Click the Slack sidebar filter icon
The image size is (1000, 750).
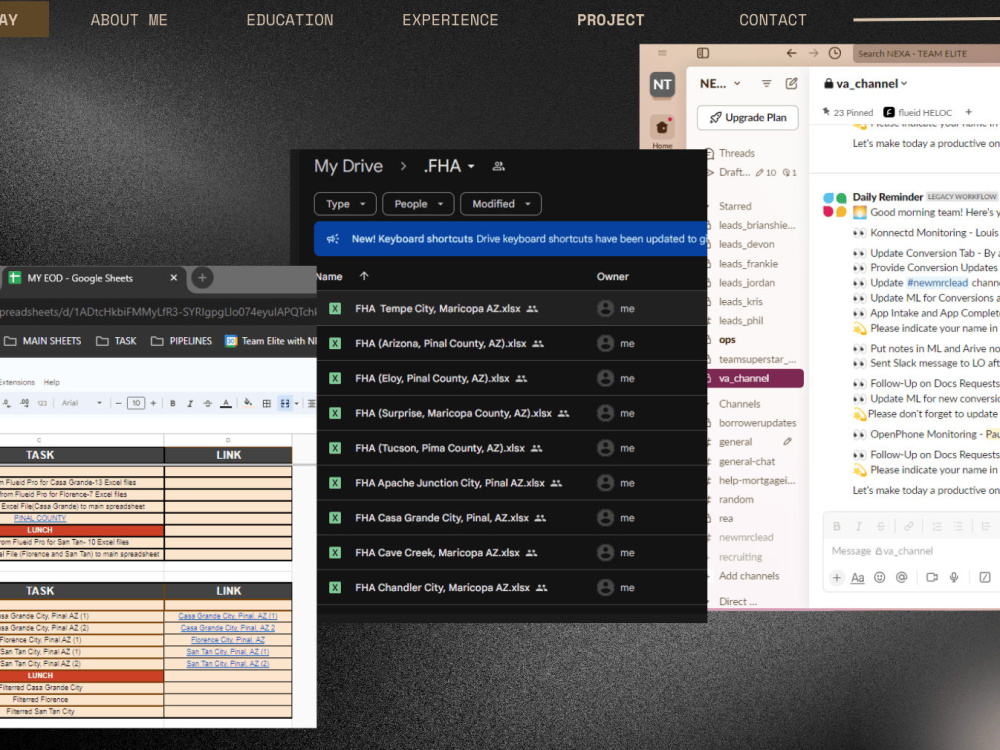767,84
